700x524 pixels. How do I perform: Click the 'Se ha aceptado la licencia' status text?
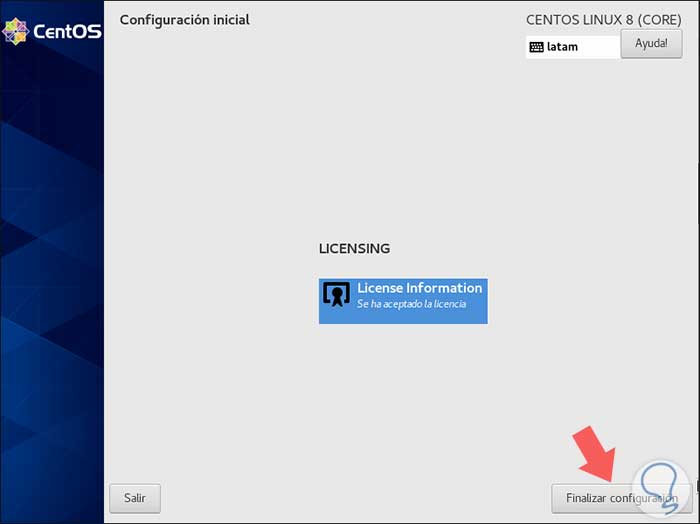pyautogui.click(x=412, y=304)
